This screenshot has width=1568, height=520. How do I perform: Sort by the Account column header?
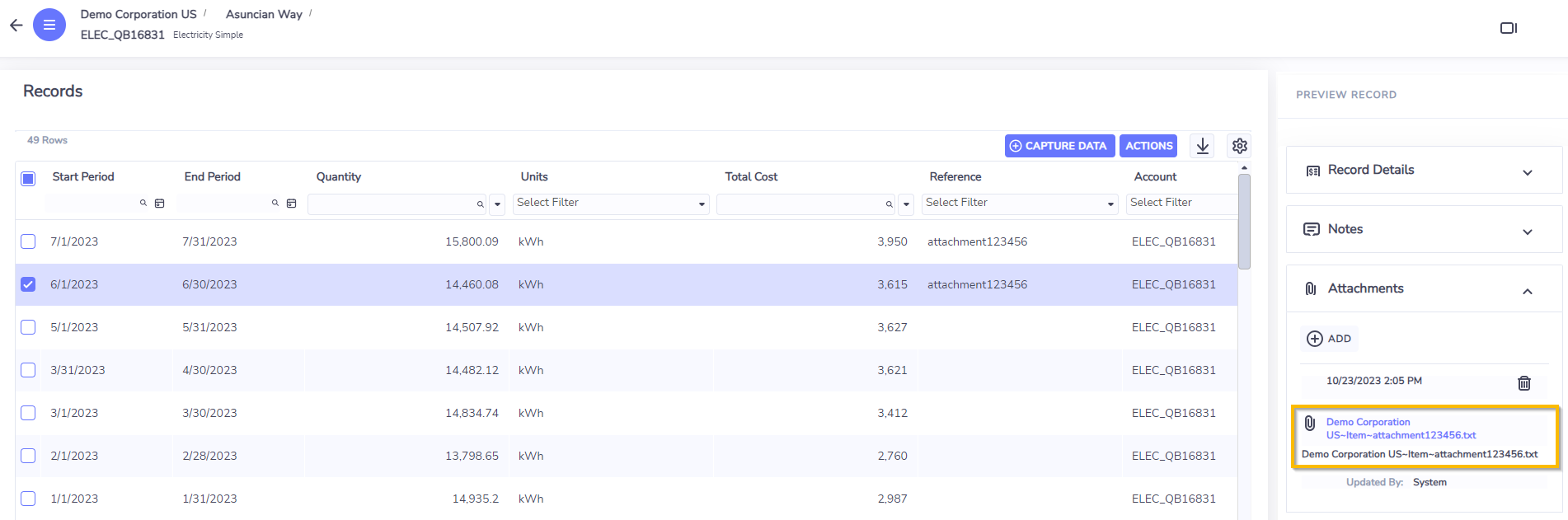(x=1155, y=176)
